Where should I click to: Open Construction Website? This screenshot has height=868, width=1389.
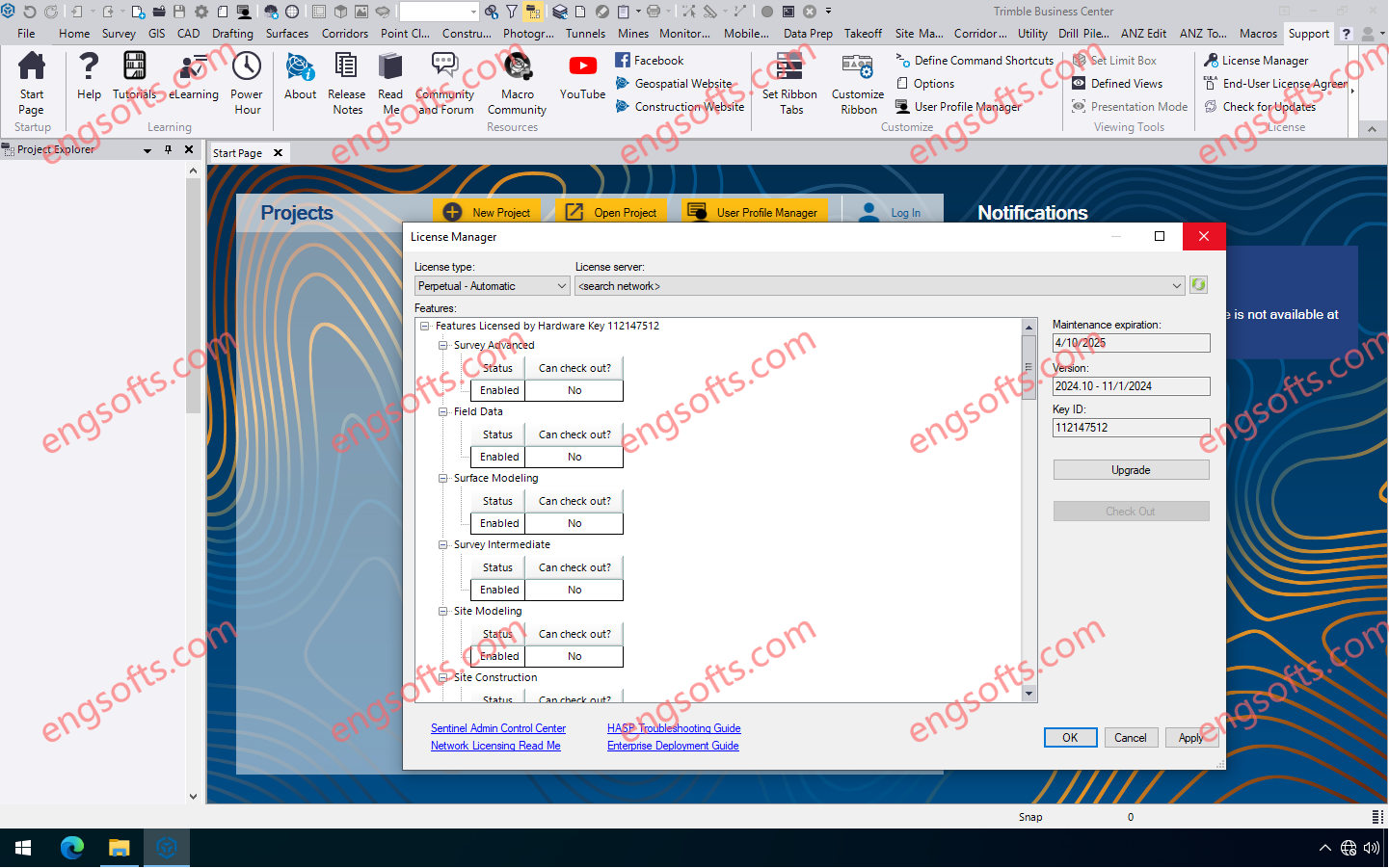pyautogui.click(x=680, y=107)
